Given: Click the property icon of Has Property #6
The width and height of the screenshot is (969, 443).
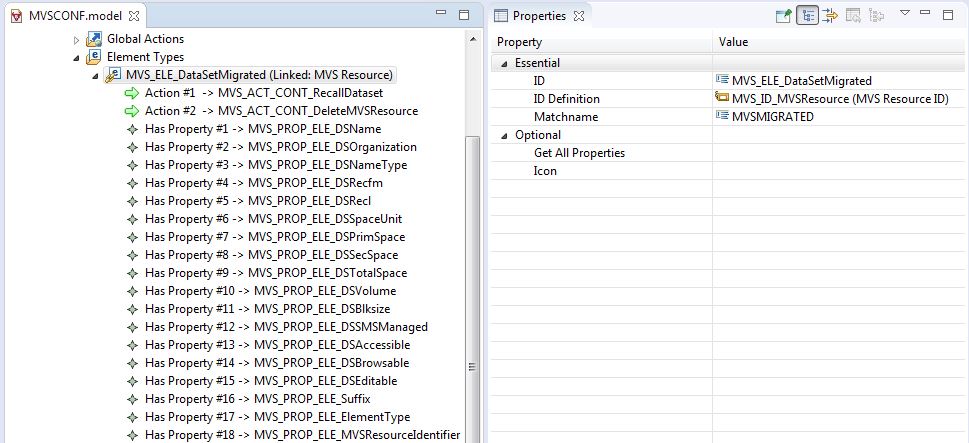Looking at the screenshot, I should 132,219.
